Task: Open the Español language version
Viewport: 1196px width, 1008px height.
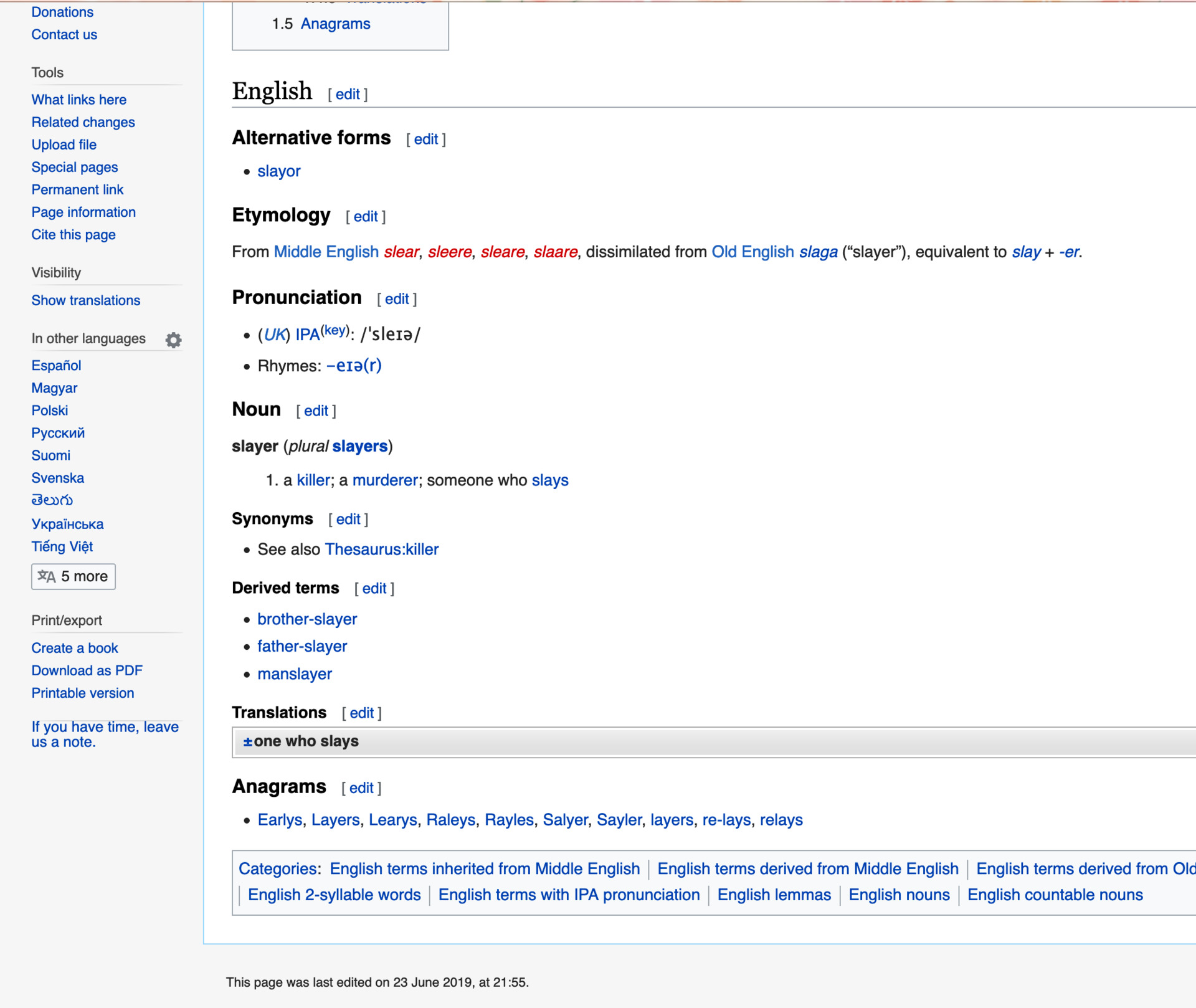Action: point(57,366)
